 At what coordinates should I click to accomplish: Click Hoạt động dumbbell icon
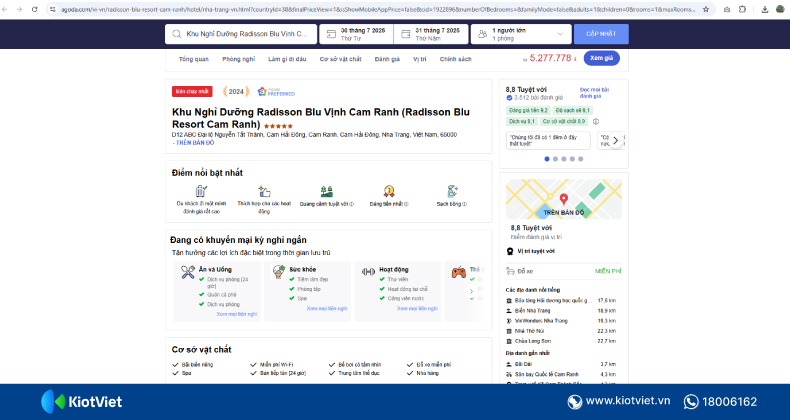pyautogui.click(x=368, y=272)
